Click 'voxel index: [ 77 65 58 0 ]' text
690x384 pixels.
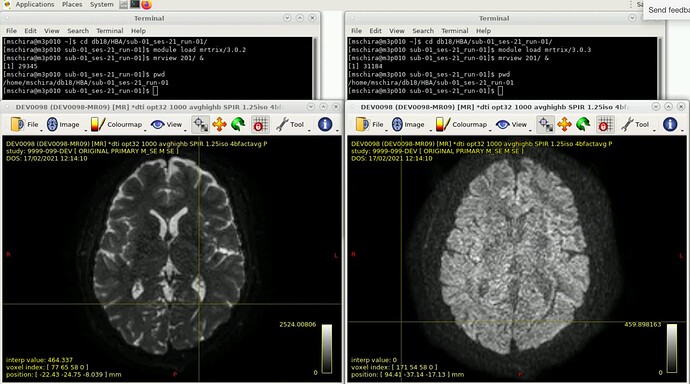(47, 367)
